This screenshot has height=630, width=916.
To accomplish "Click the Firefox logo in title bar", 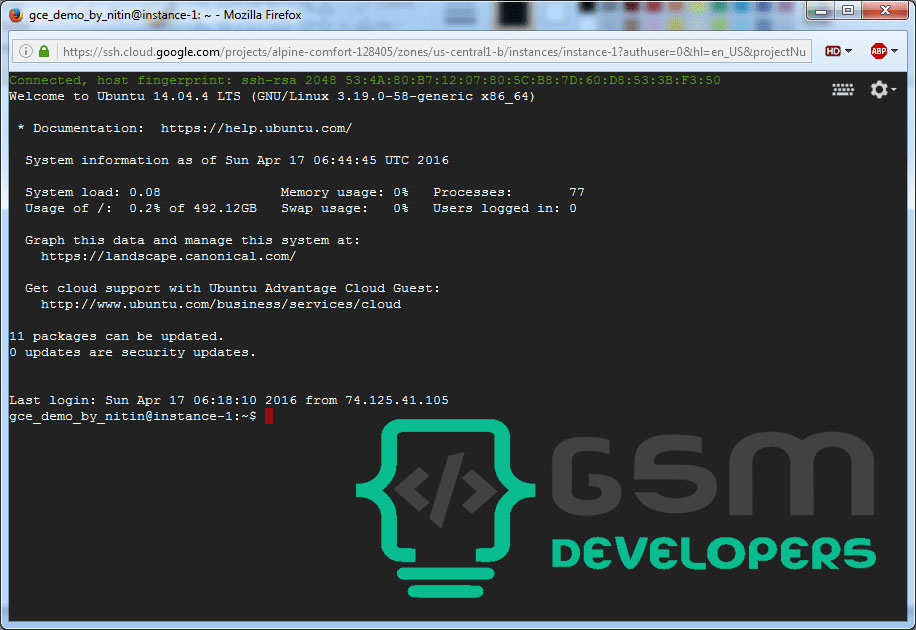I will 16,15.
